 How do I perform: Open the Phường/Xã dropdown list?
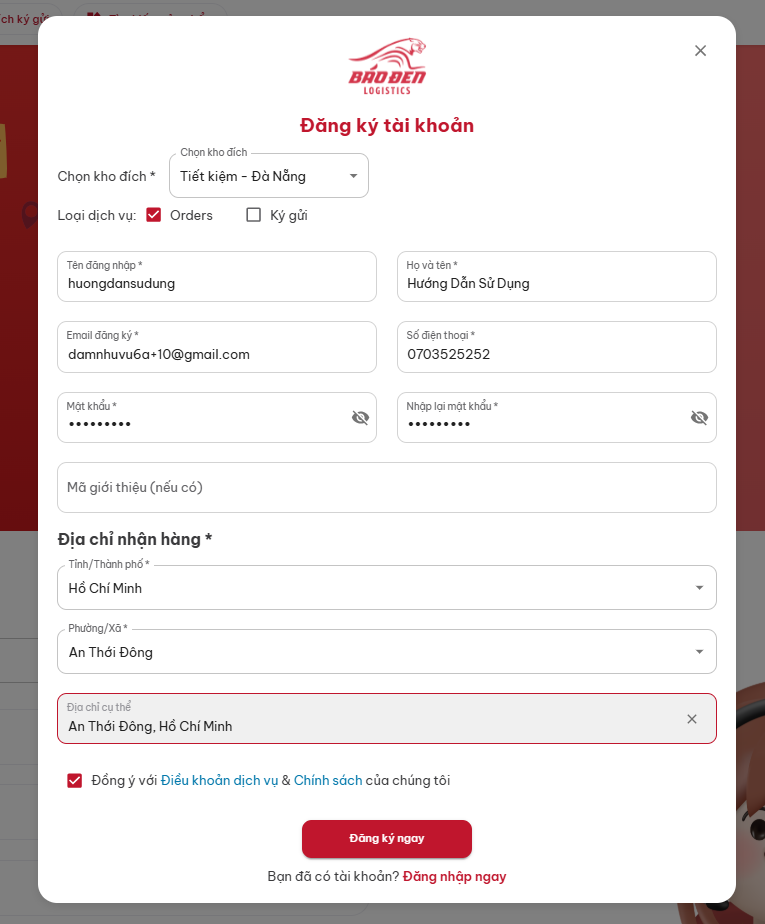tap(386, 652)
